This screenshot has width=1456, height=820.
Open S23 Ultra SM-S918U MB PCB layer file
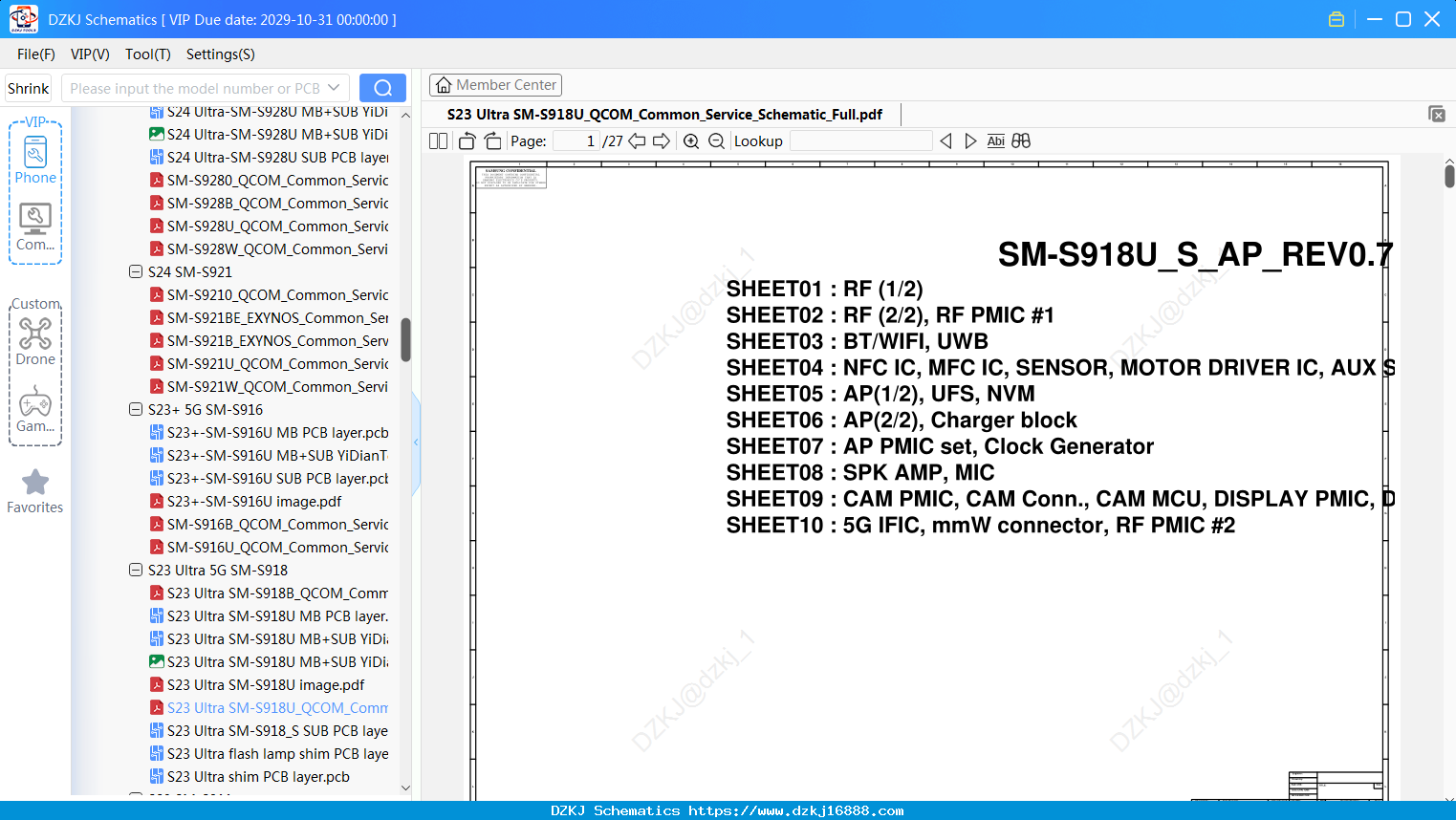coord(270,615)
